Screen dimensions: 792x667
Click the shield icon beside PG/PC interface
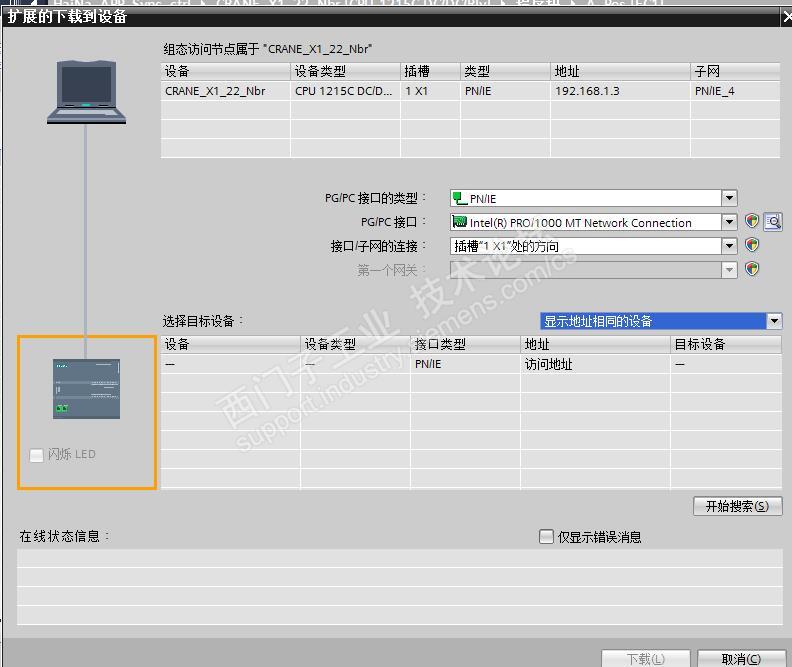[x=752, y=221]
